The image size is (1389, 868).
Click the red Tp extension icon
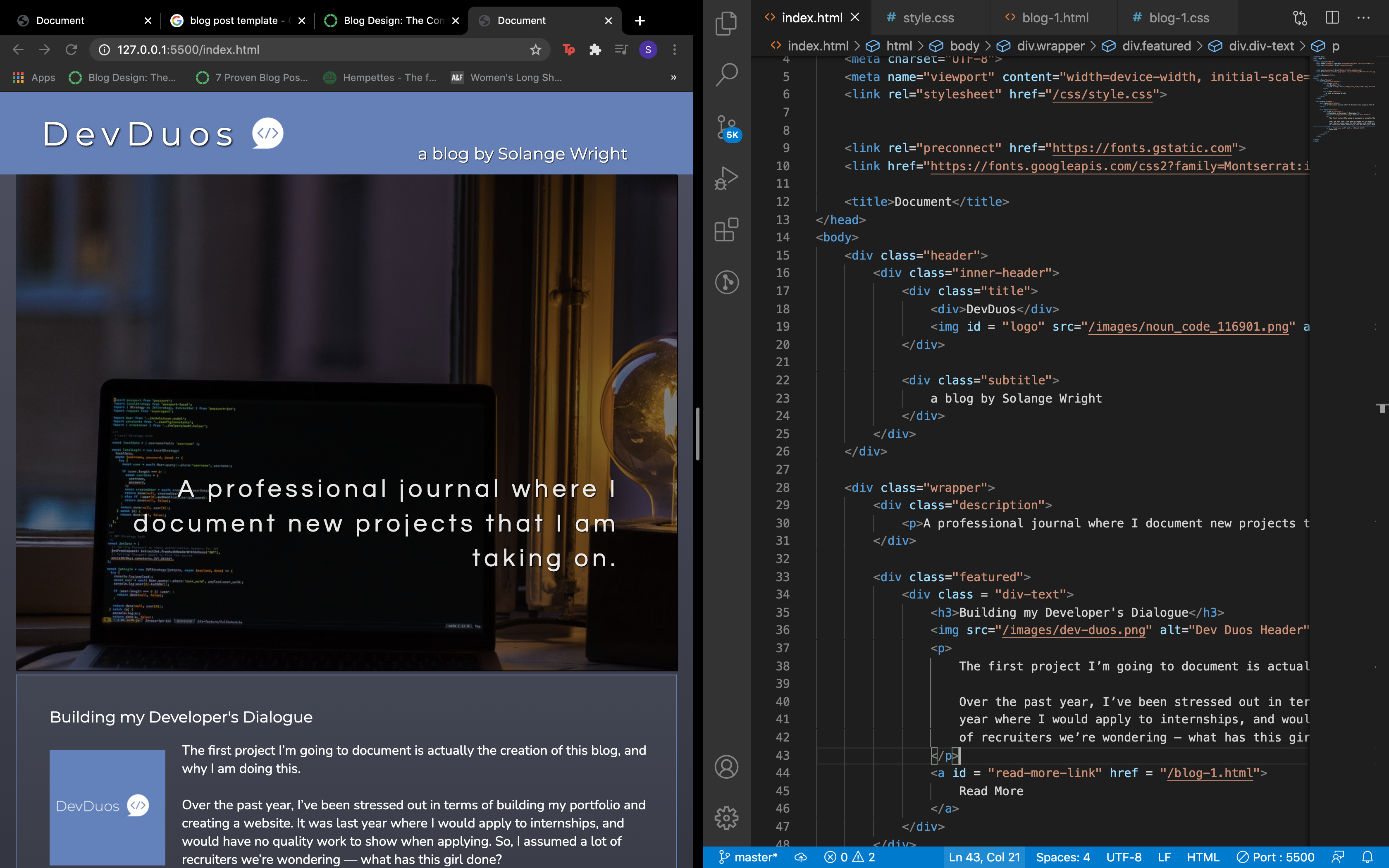[569, 50]
